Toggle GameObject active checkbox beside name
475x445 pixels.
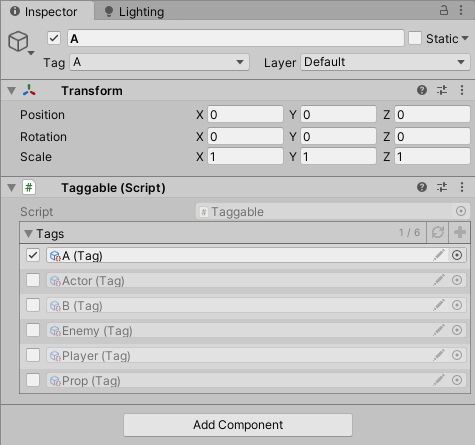pyautogui.click(x=54, y=38)
